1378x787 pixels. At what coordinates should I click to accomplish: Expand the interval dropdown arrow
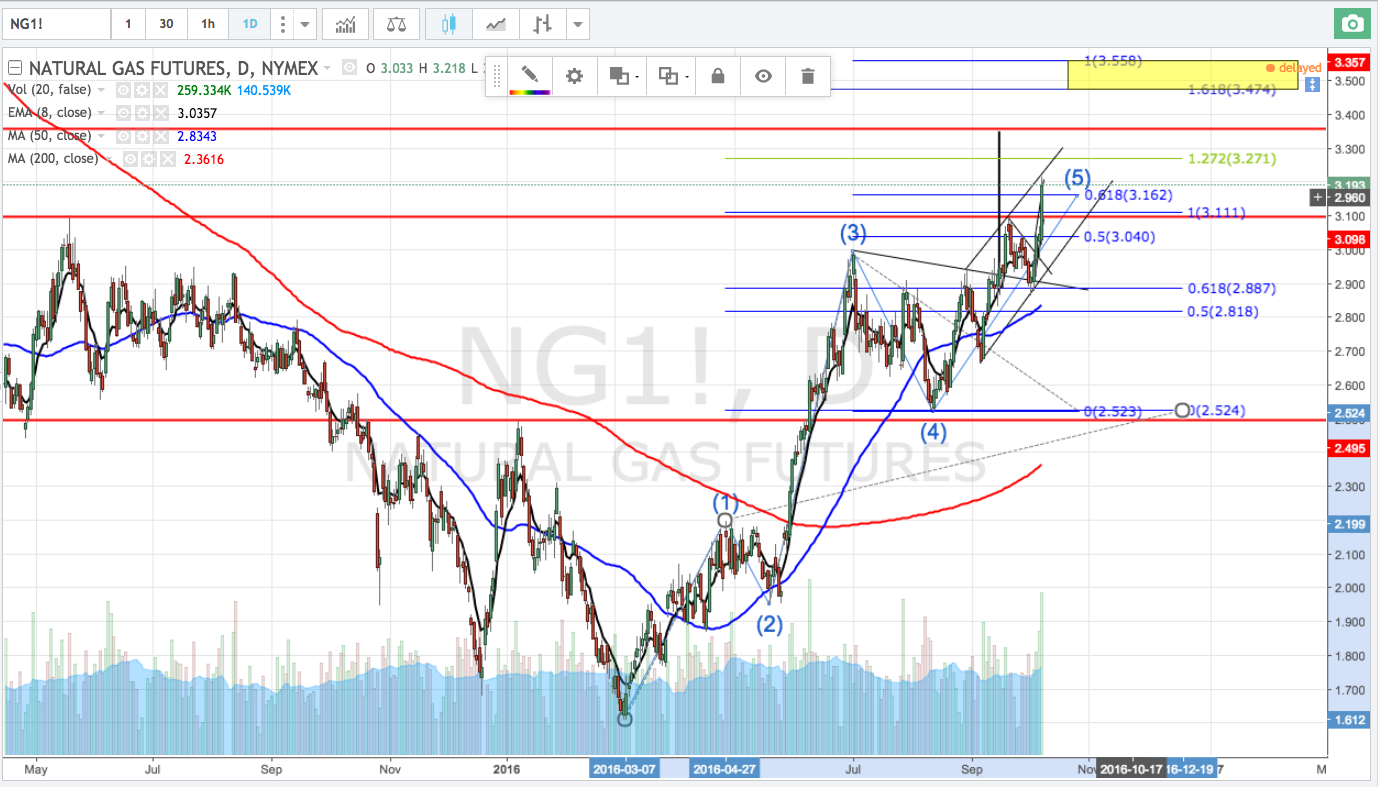pos(306,23)
